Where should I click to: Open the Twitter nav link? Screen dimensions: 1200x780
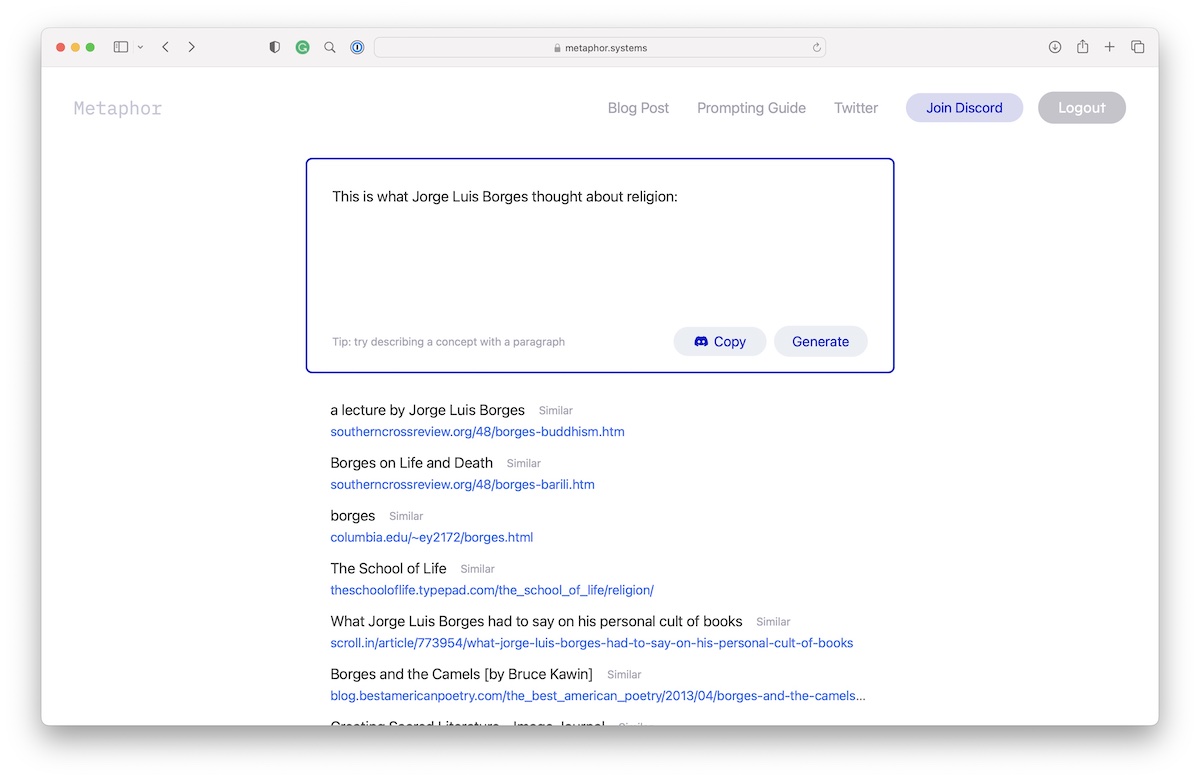(856, 108)
